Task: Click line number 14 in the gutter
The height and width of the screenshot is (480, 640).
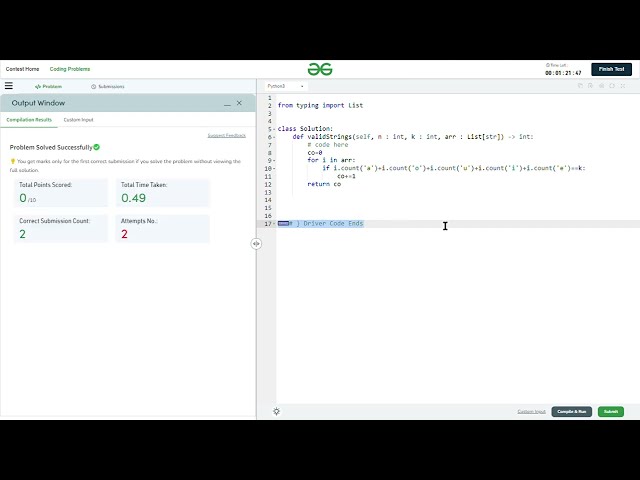Action: click(268, 200)
